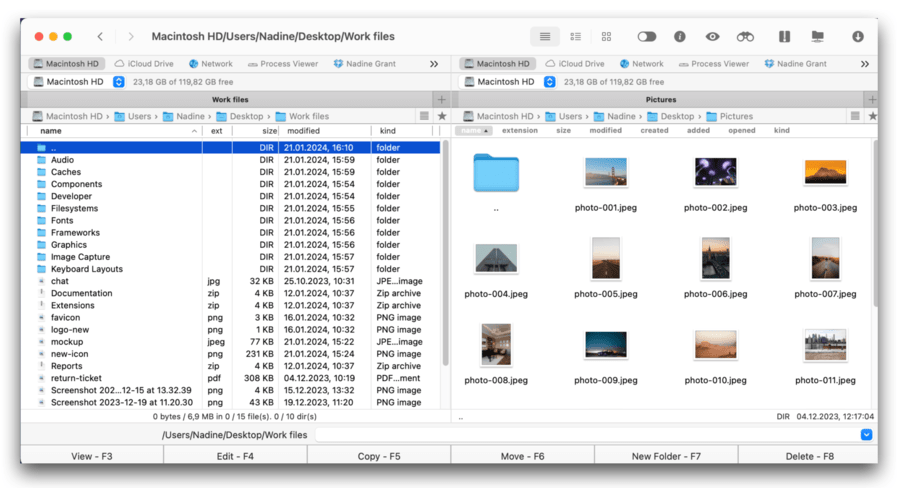
Task: Select photo-009.jpeg thumbnail
Action: tap(606, 344)
